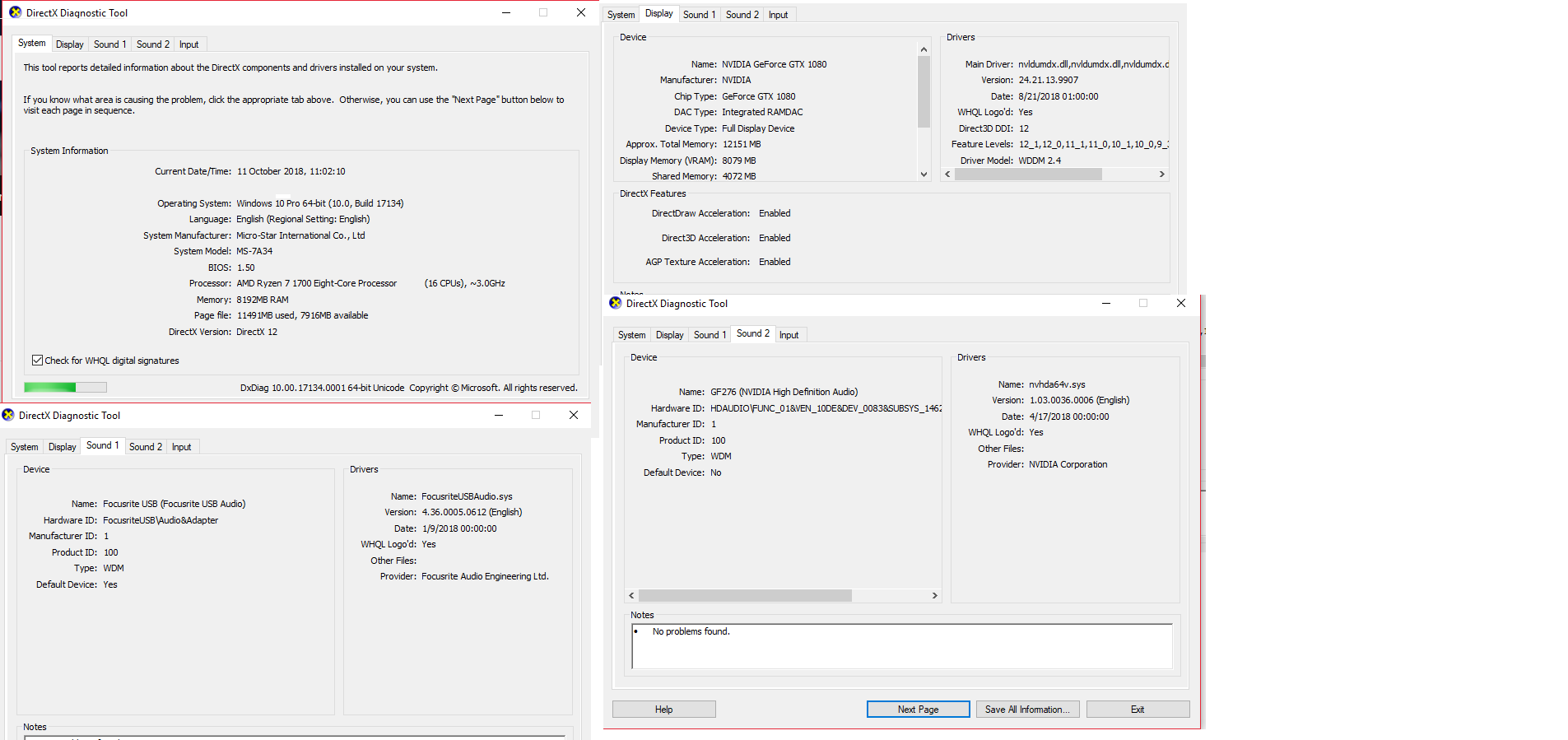
Task: Select the System tab in System window
Action: (x=32, y=43)
